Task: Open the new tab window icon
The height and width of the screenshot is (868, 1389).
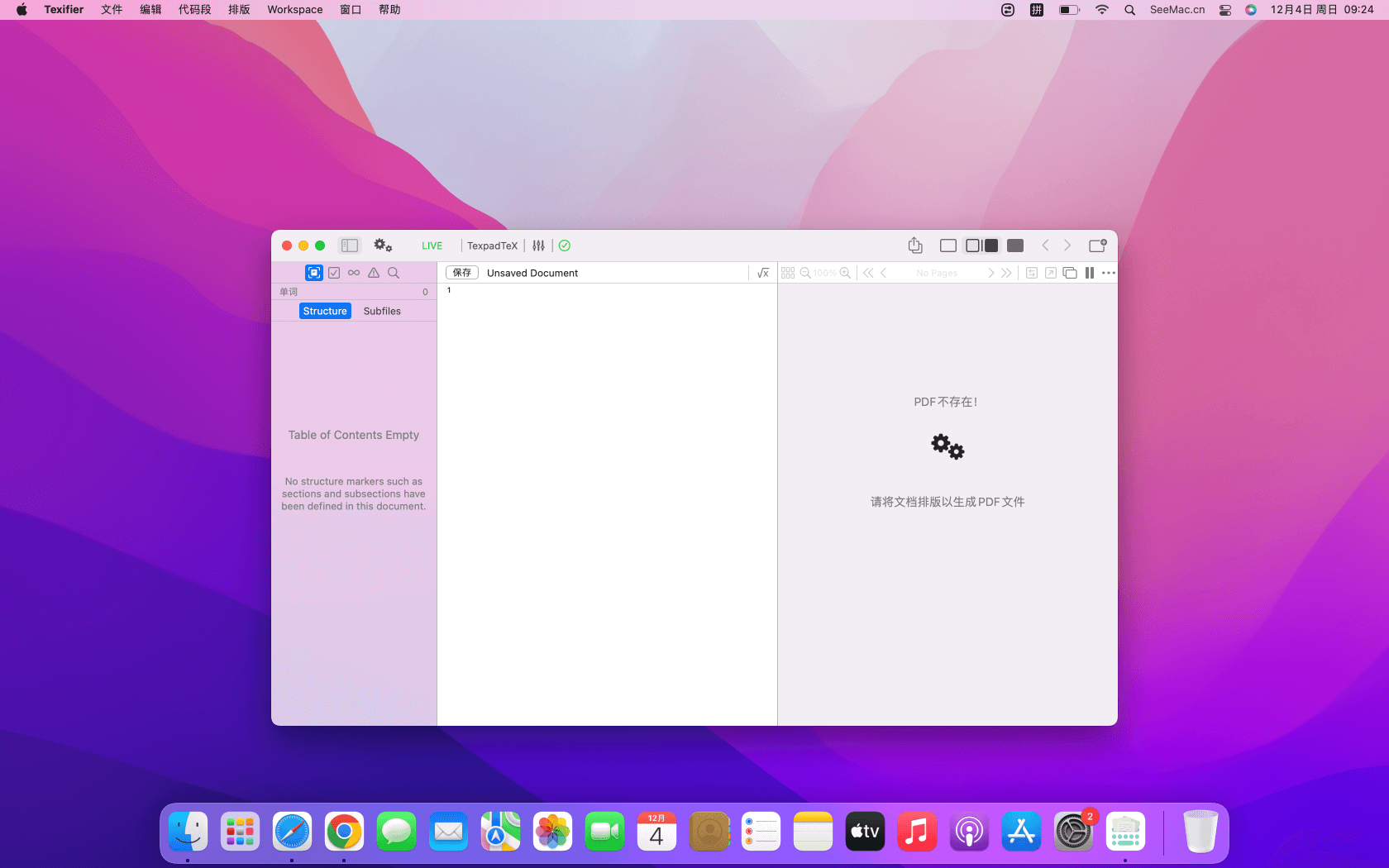Action: tap(1097, 246)
